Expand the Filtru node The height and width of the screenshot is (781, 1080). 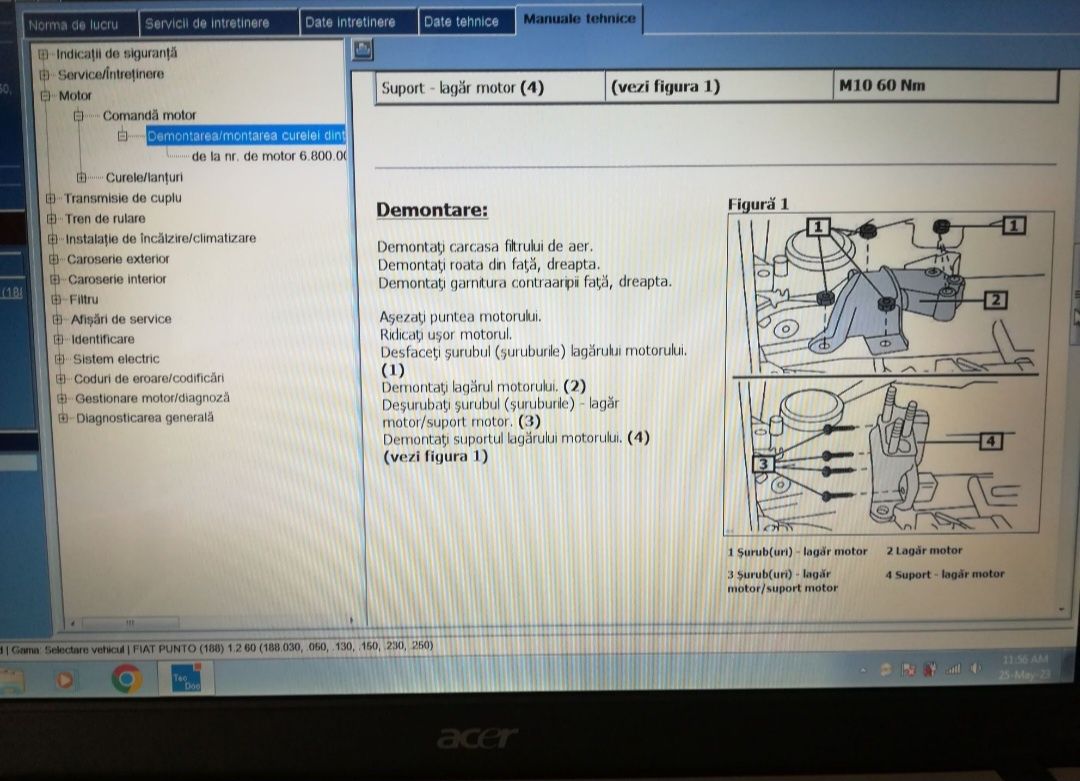point(56,300)
